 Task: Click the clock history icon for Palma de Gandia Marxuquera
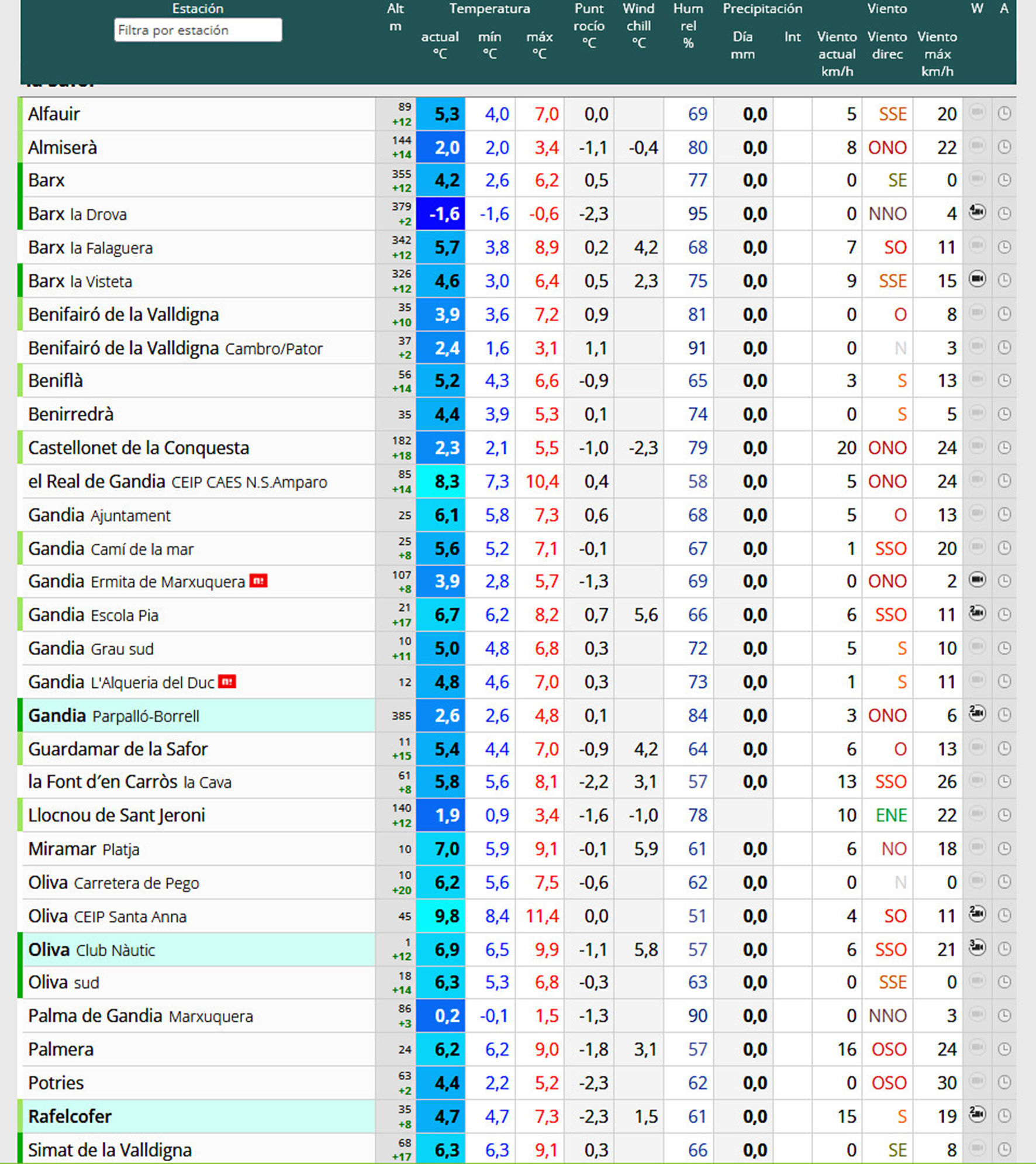[x=1004, y=1015]
